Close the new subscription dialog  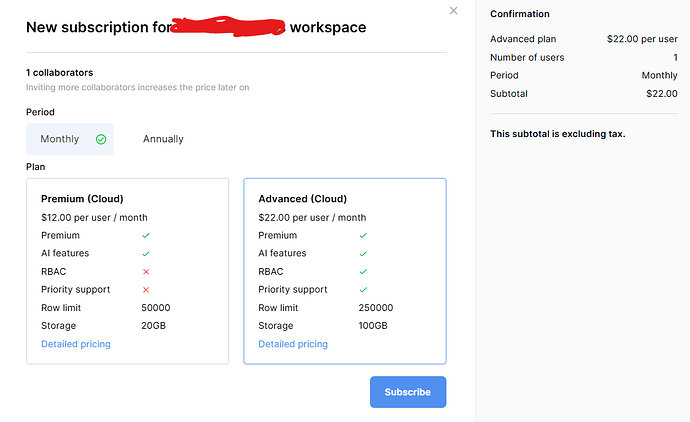click(x=453, y=11)
